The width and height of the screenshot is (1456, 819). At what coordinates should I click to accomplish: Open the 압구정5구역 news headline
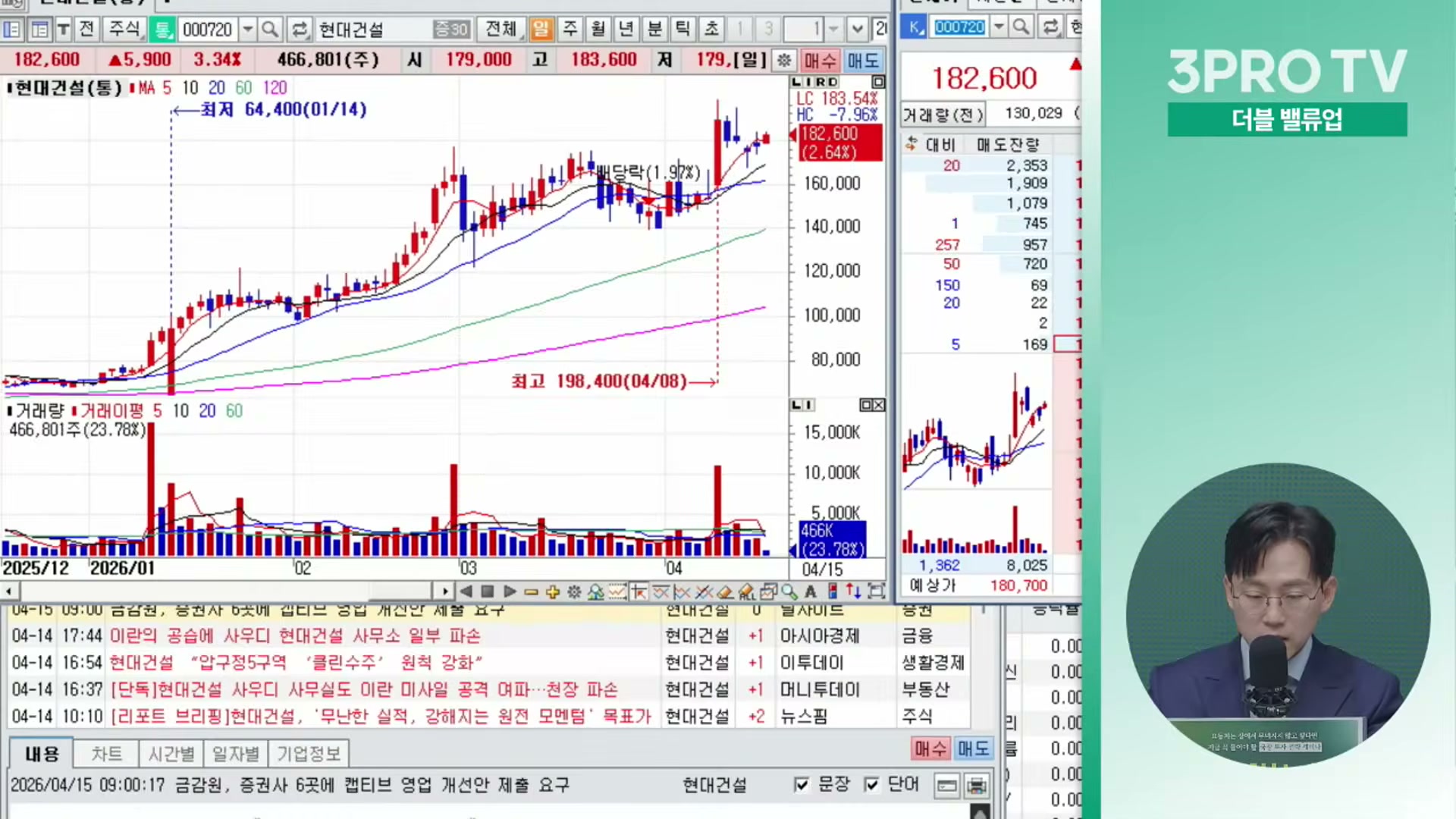(x=296, y=663)
